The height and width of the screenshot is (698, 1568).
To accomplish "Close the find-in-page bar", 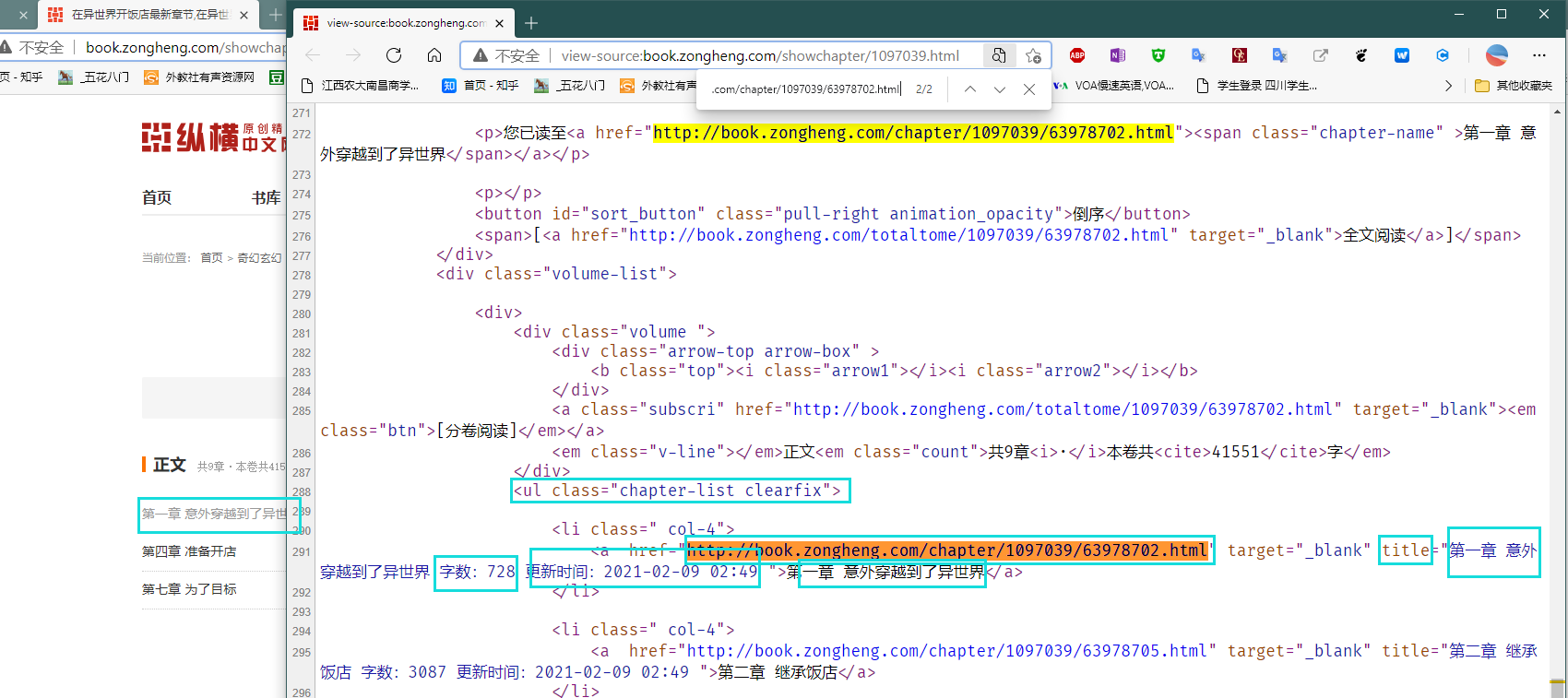I will (1029, 89).
